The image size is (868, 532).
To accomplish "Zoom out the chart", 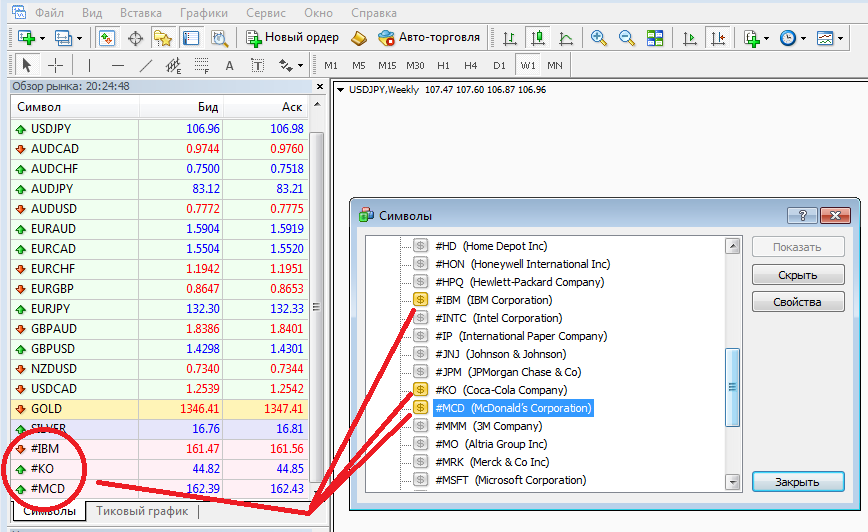I will pyautogui.click(x=627, y=38).
